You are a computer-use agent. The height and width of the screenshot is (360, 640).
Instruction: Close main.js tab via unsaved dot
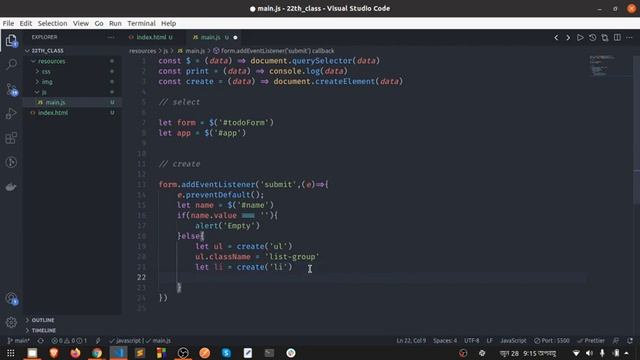coord(236,38)
